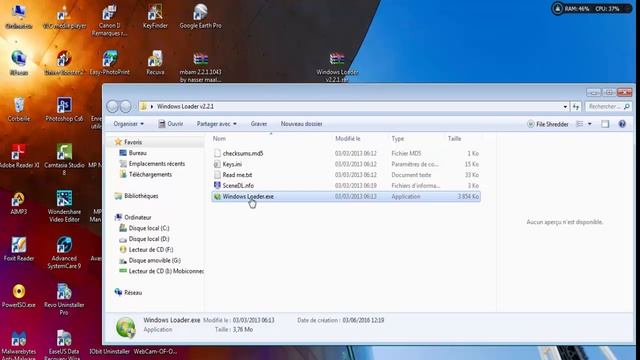Screen dimensions: 640x360
Task: Refresh the folder address bar
Action: [x=576, y=107]
